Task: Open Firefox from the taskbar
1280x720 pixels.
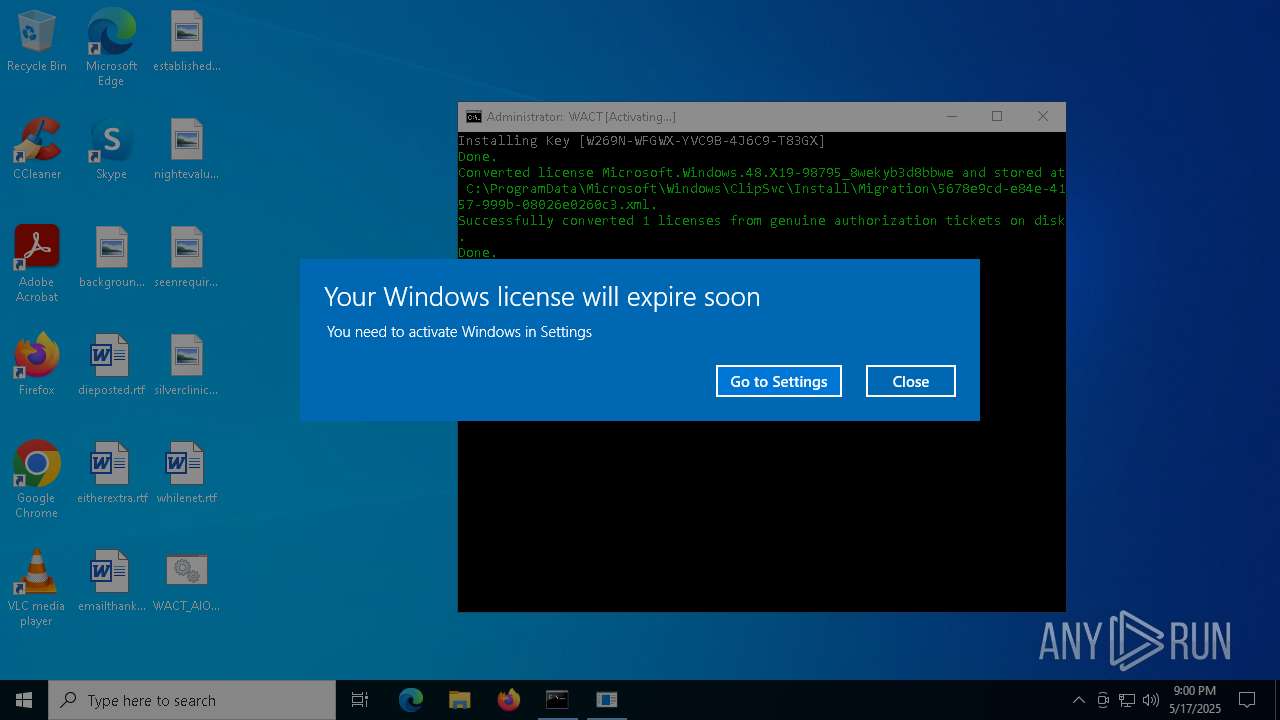Action: coord(508,700)
